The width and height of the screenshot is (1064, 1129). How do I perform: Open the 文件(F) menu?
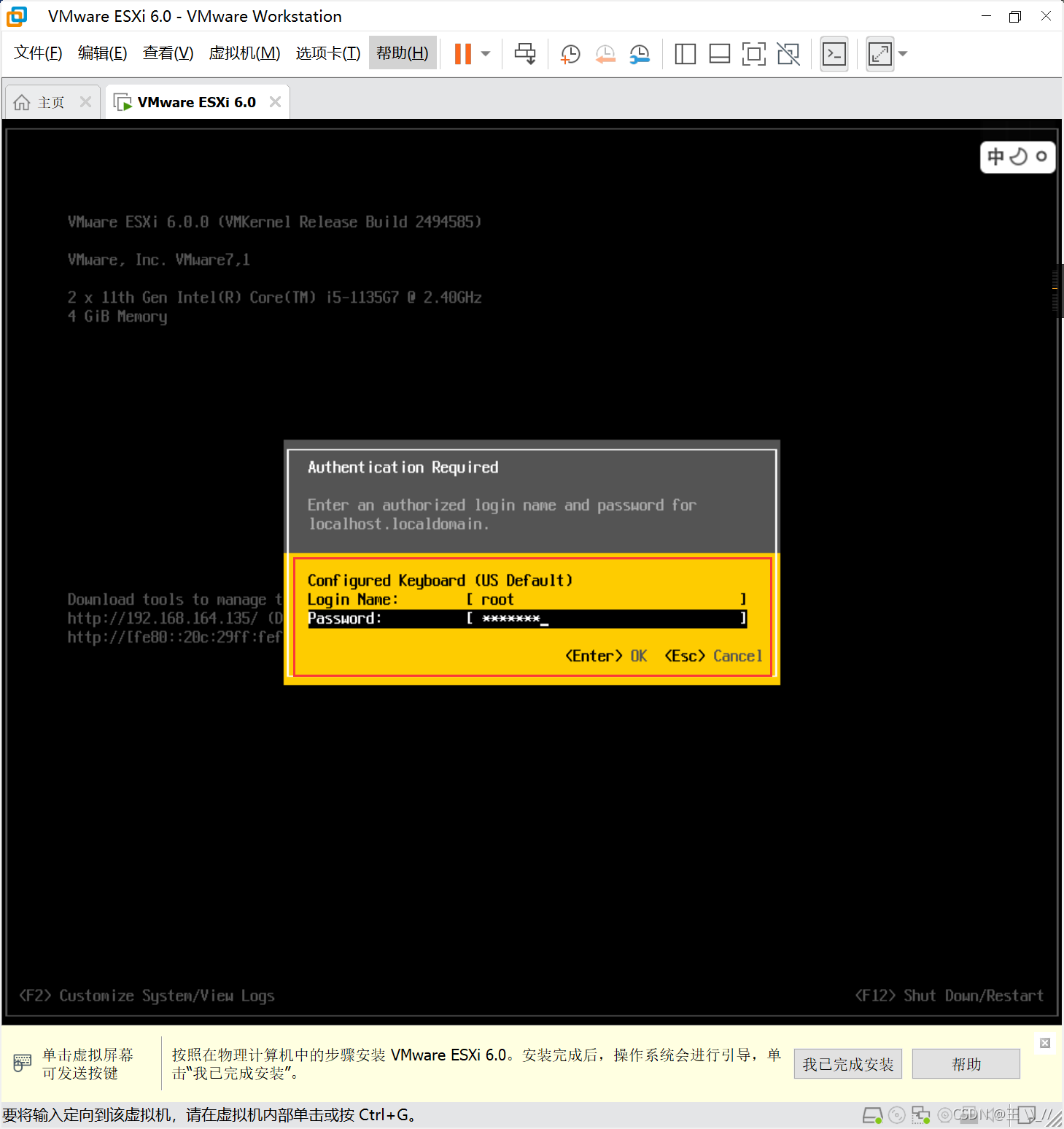pos(38,53)
